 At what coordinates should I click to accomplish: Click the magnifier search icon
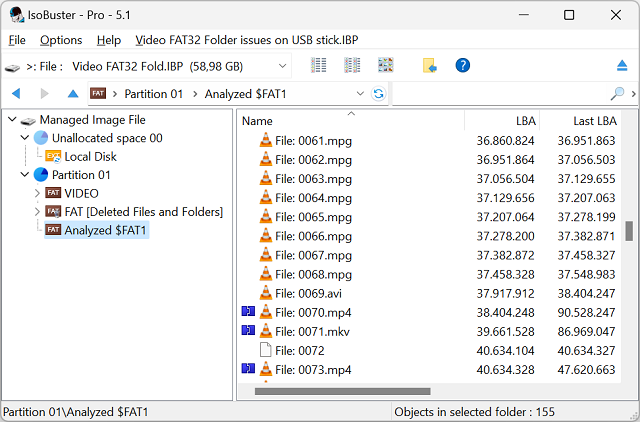617,93
